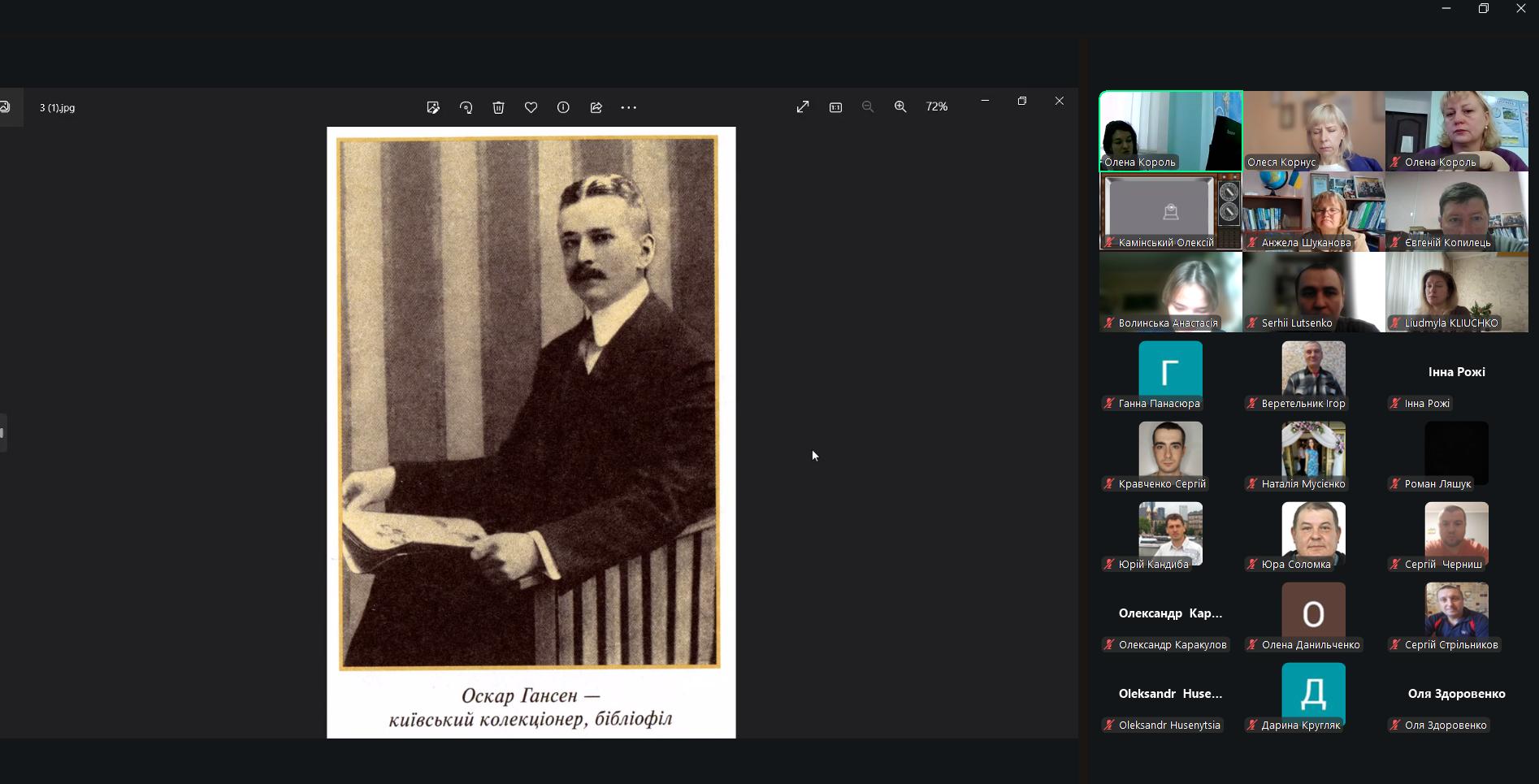
Task: Open the three-dots See more menu
Action: [628, 107]
